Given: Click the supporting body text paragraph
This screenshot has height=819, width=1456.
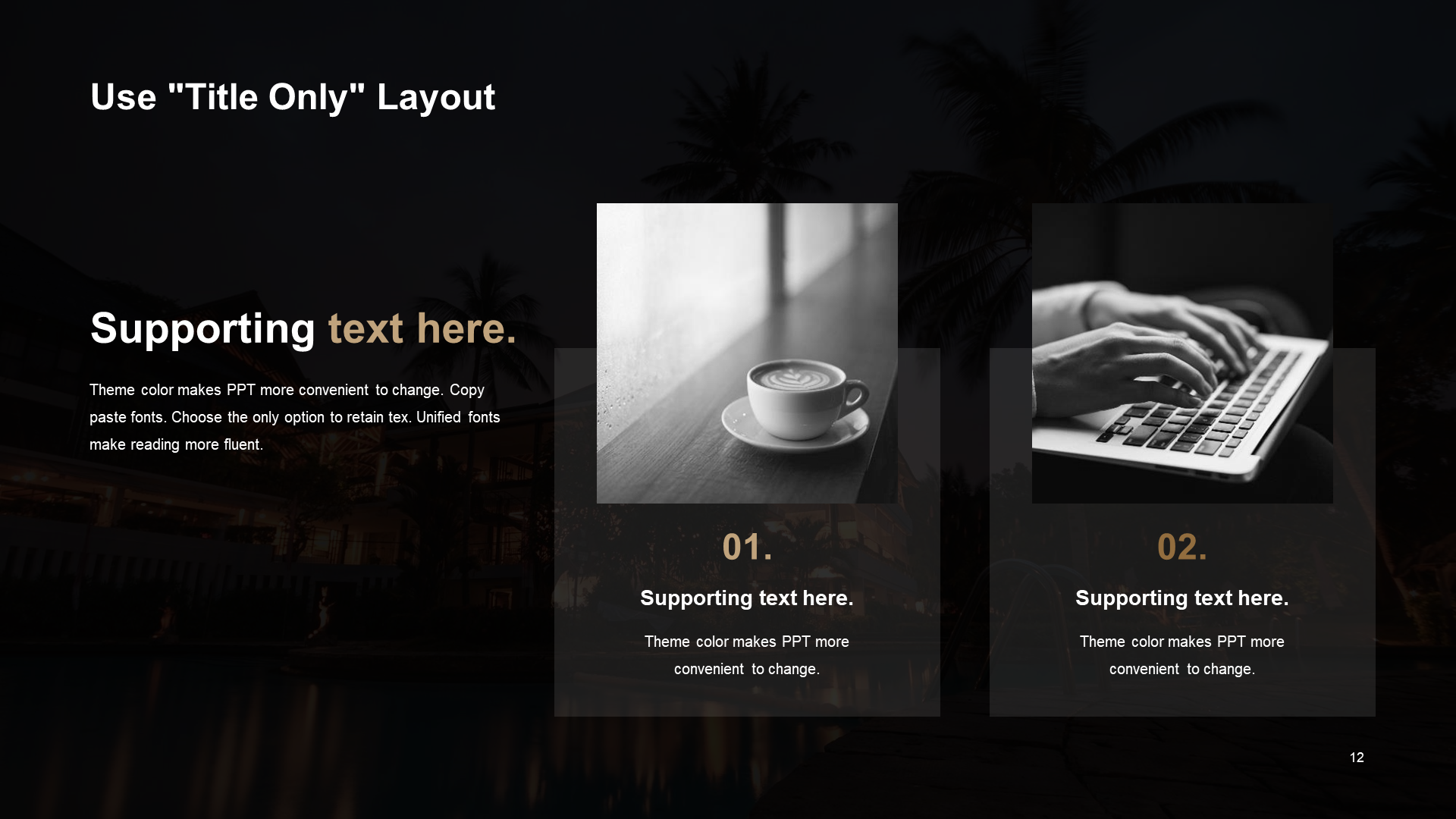Looking at the screenshot, I should coord(290,417).
